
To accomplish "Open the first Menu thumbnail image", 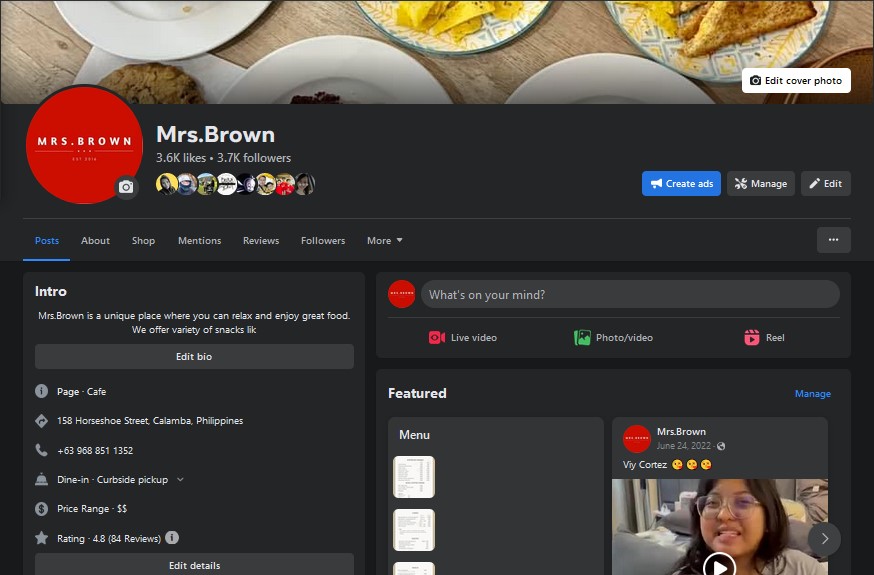I will [414, 477].
